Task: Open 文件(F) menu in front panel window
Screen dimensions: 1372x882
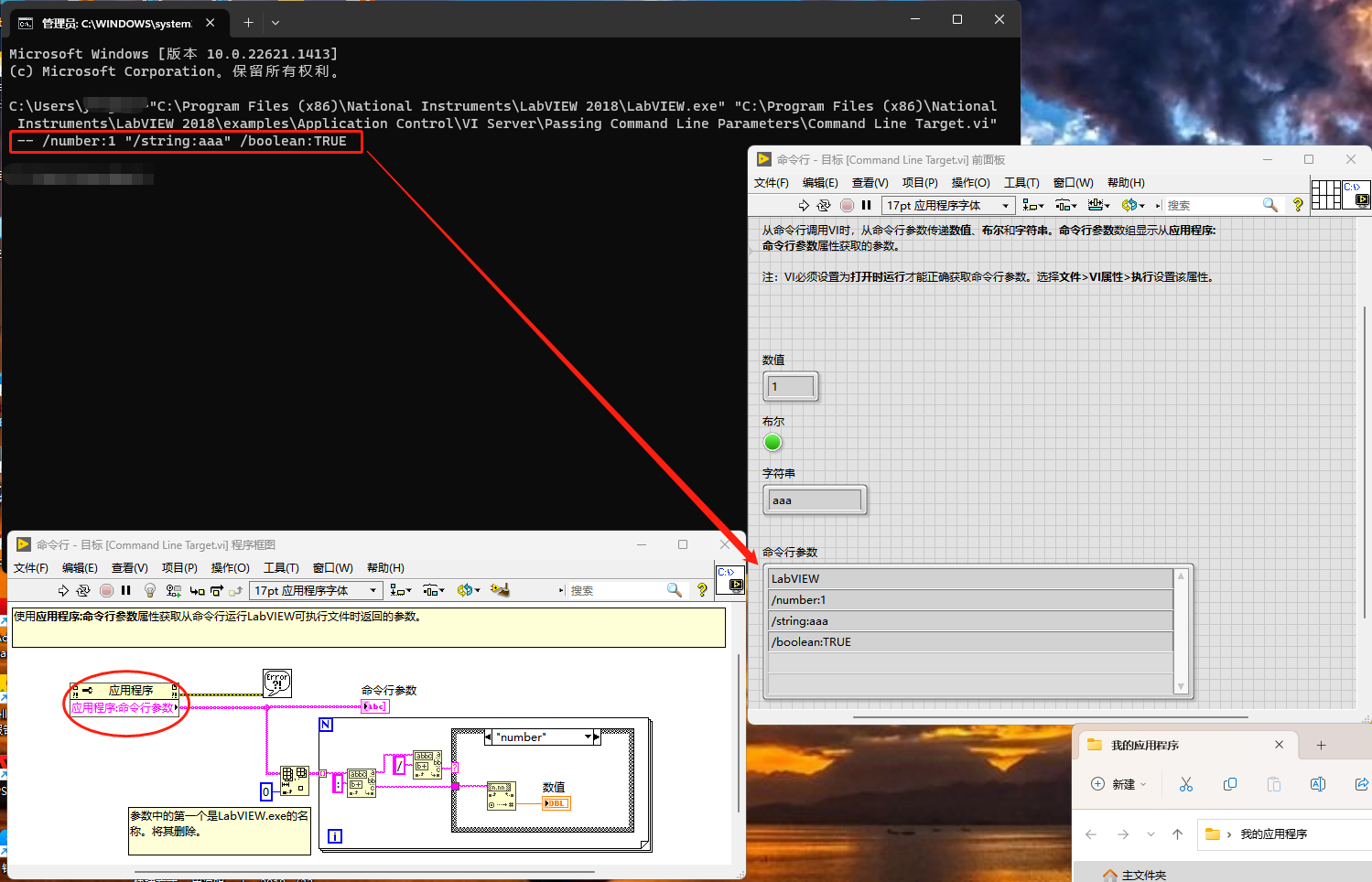Action: 771,183
